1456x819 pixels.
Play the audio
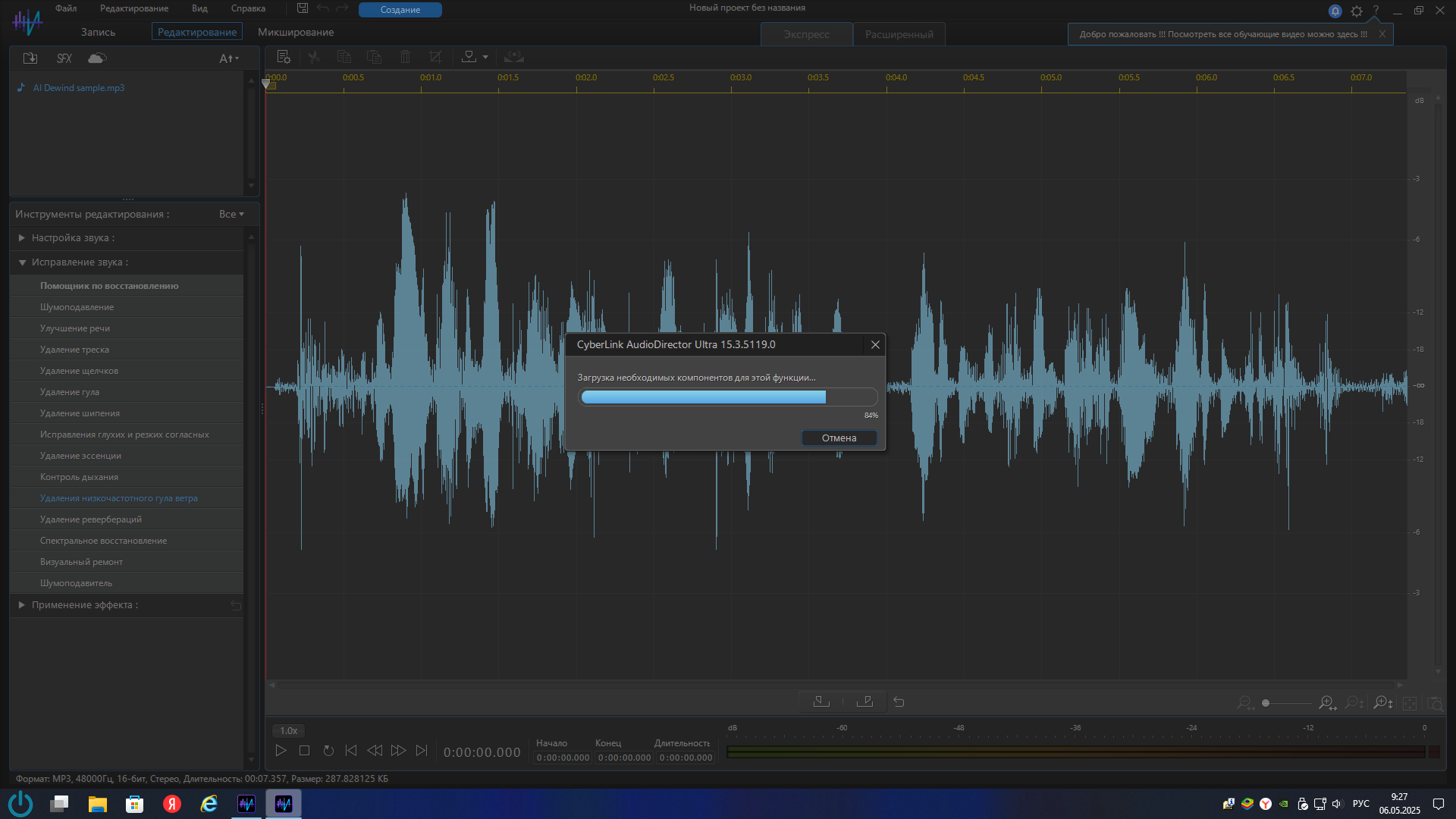coord(281,751)
